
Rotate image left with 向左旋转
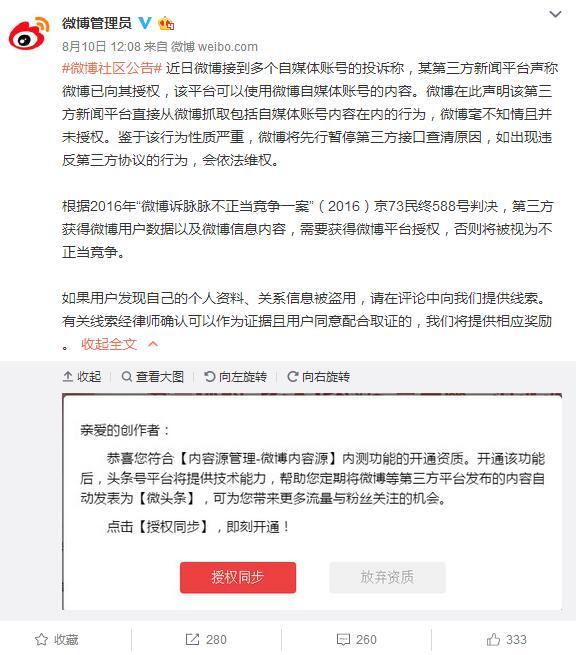click(x=236, y=376)
